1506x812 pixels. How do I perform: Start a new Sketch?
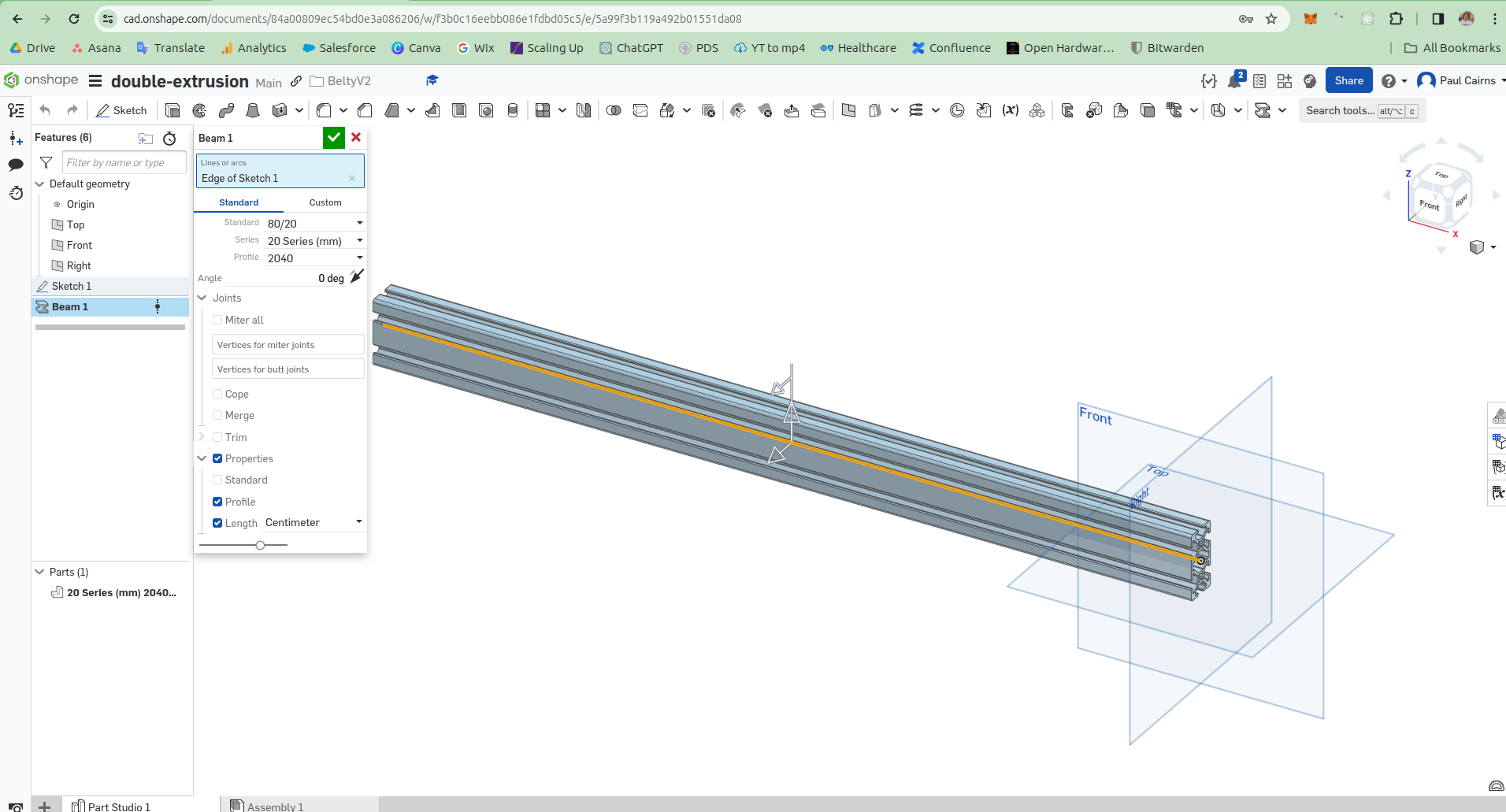121,110
